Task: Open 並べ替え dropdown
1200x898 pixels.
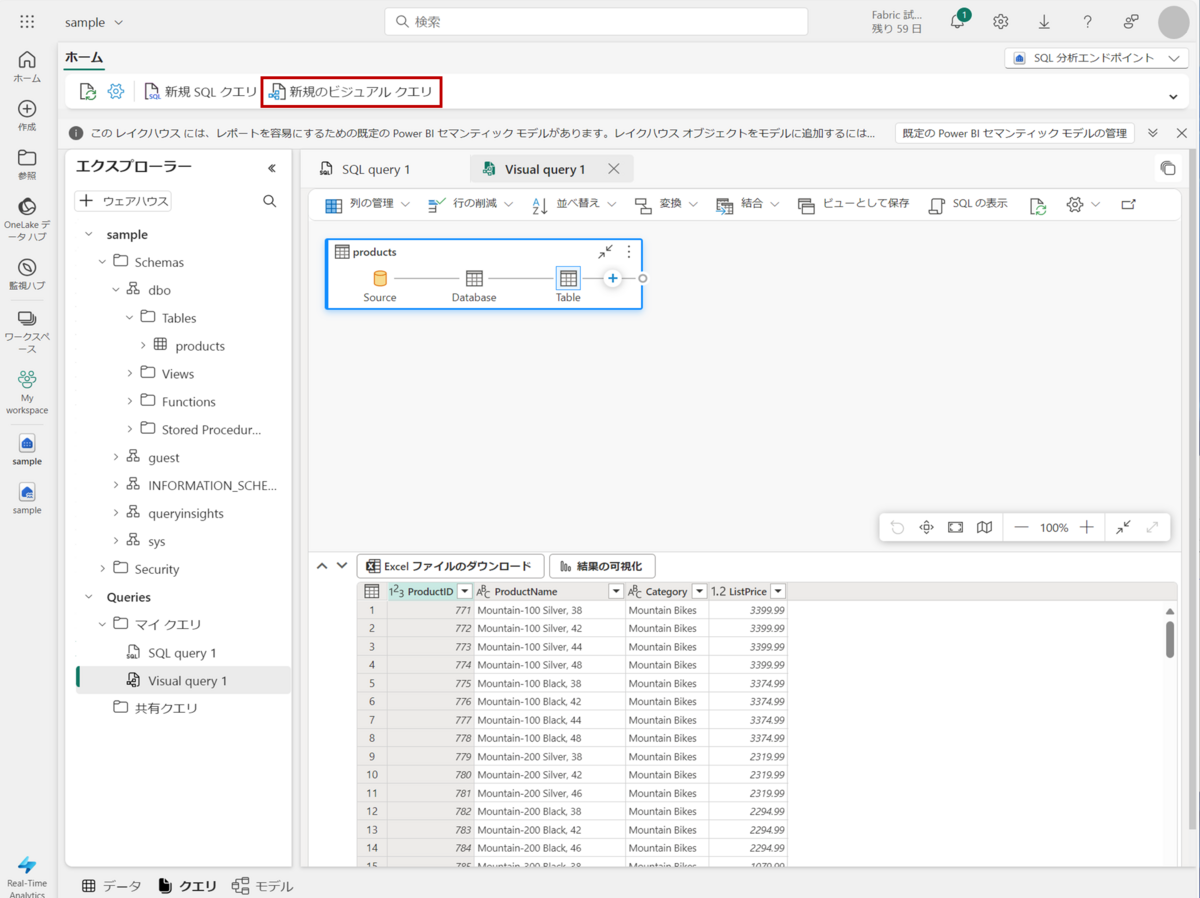Action: [x=574, y=204]
